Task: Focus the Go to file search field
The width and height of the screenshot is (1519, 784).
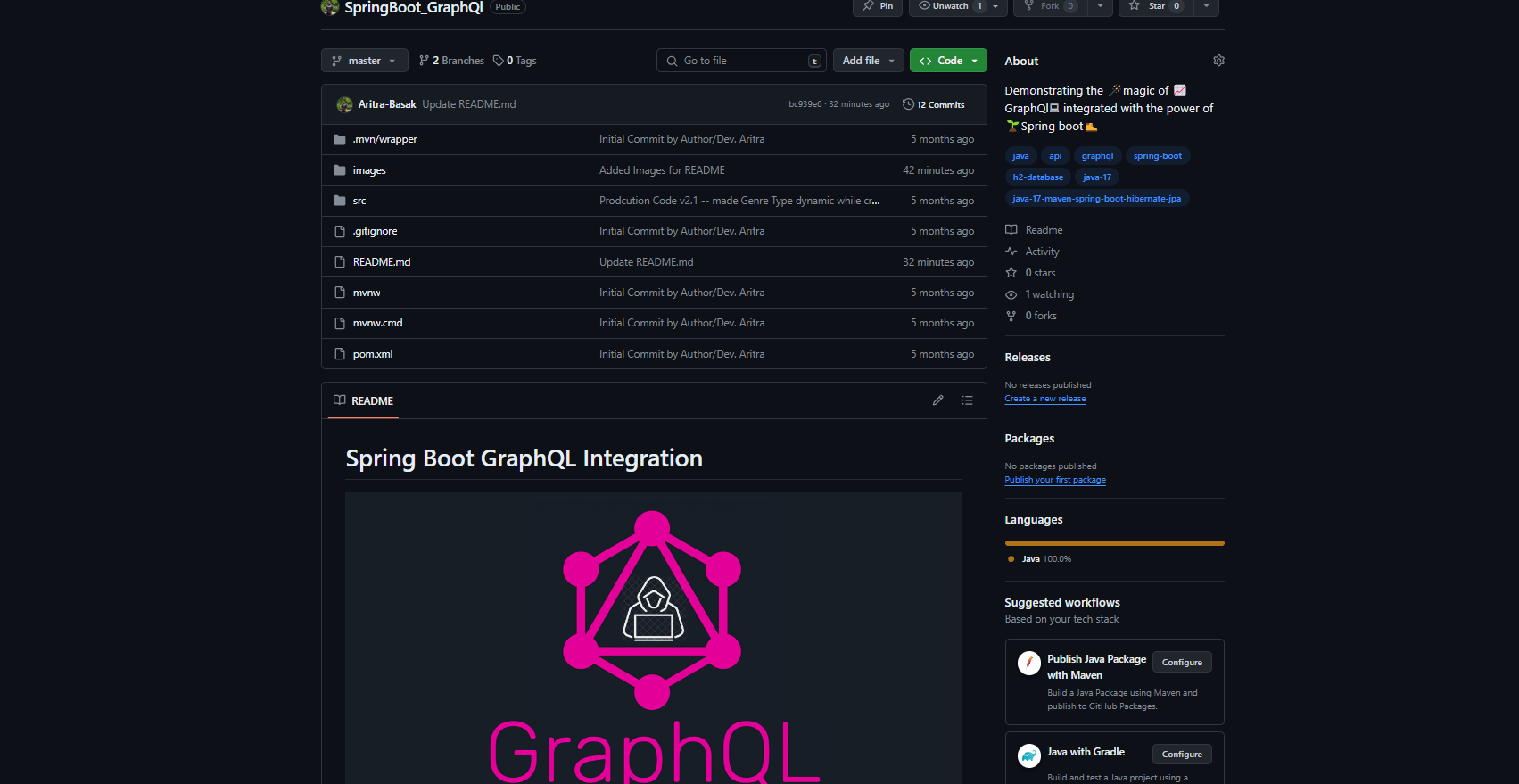Action: point(741,61)
